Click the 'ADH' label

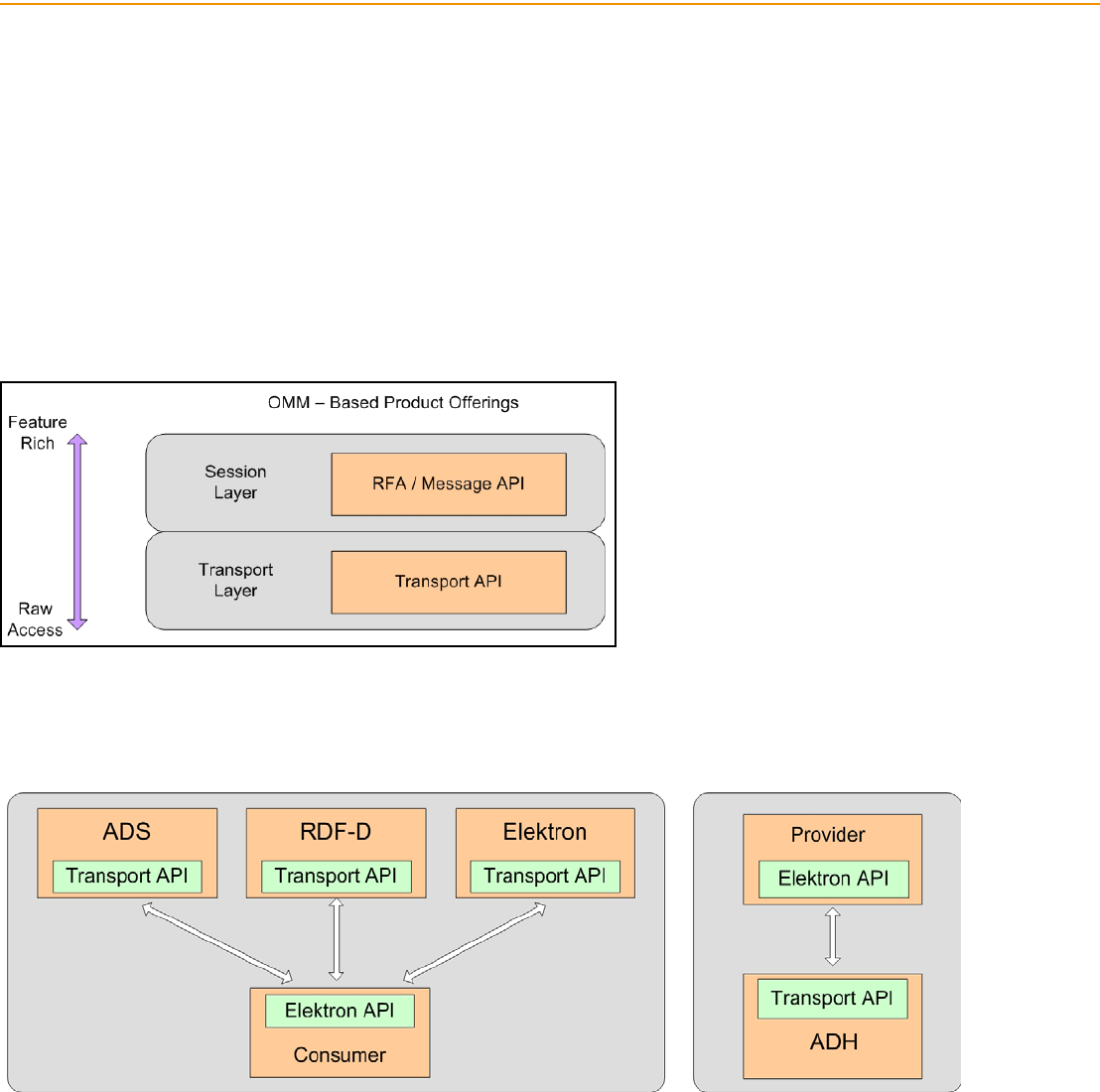coord(833,1042)
